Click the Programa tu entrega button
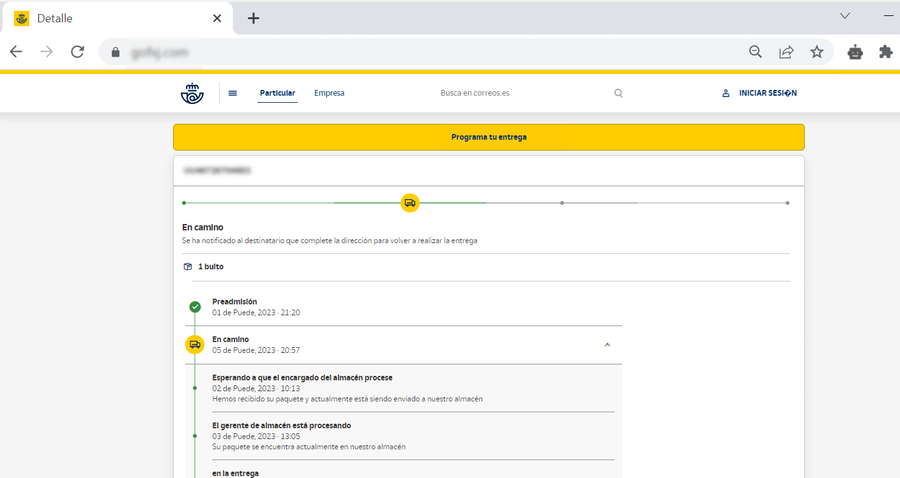 tap(488, 137)
